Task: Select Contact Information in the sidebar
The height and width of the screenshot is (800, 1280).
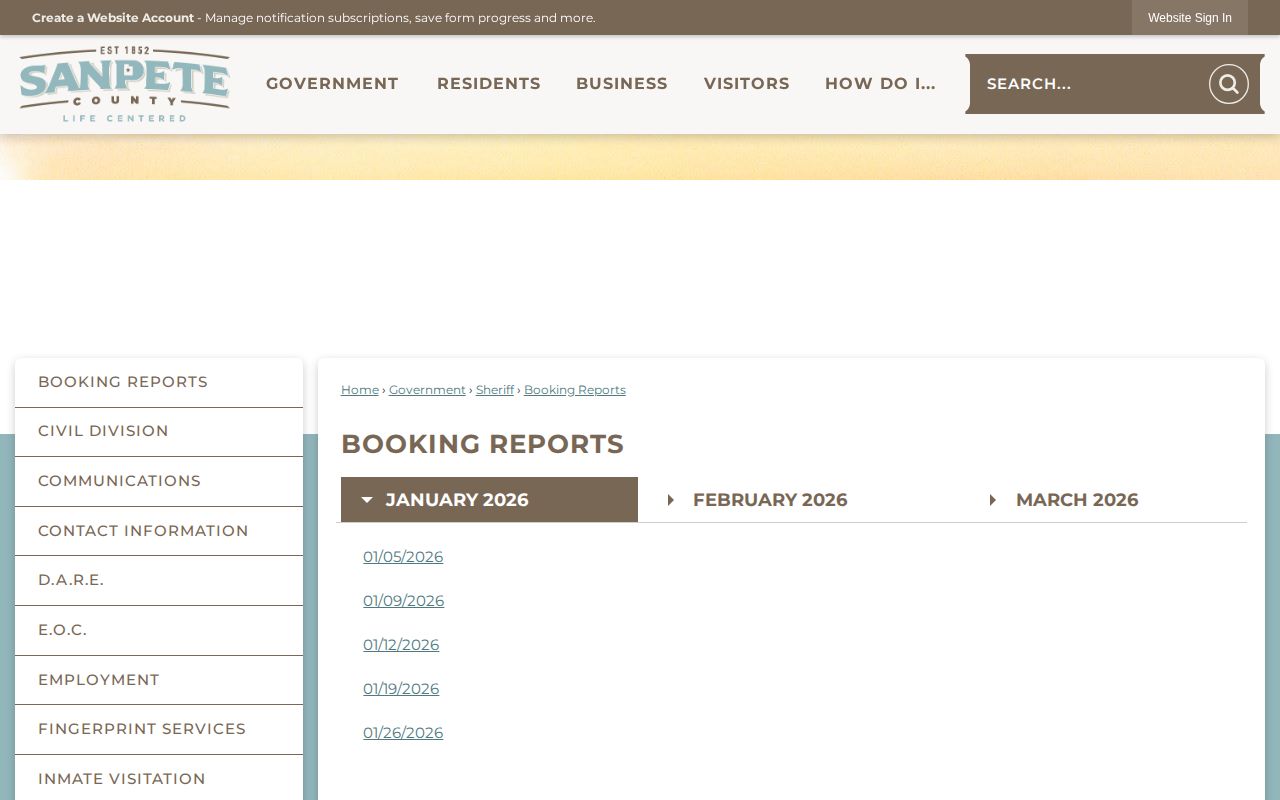Action: pyautogui.click(x=159, y=531)
